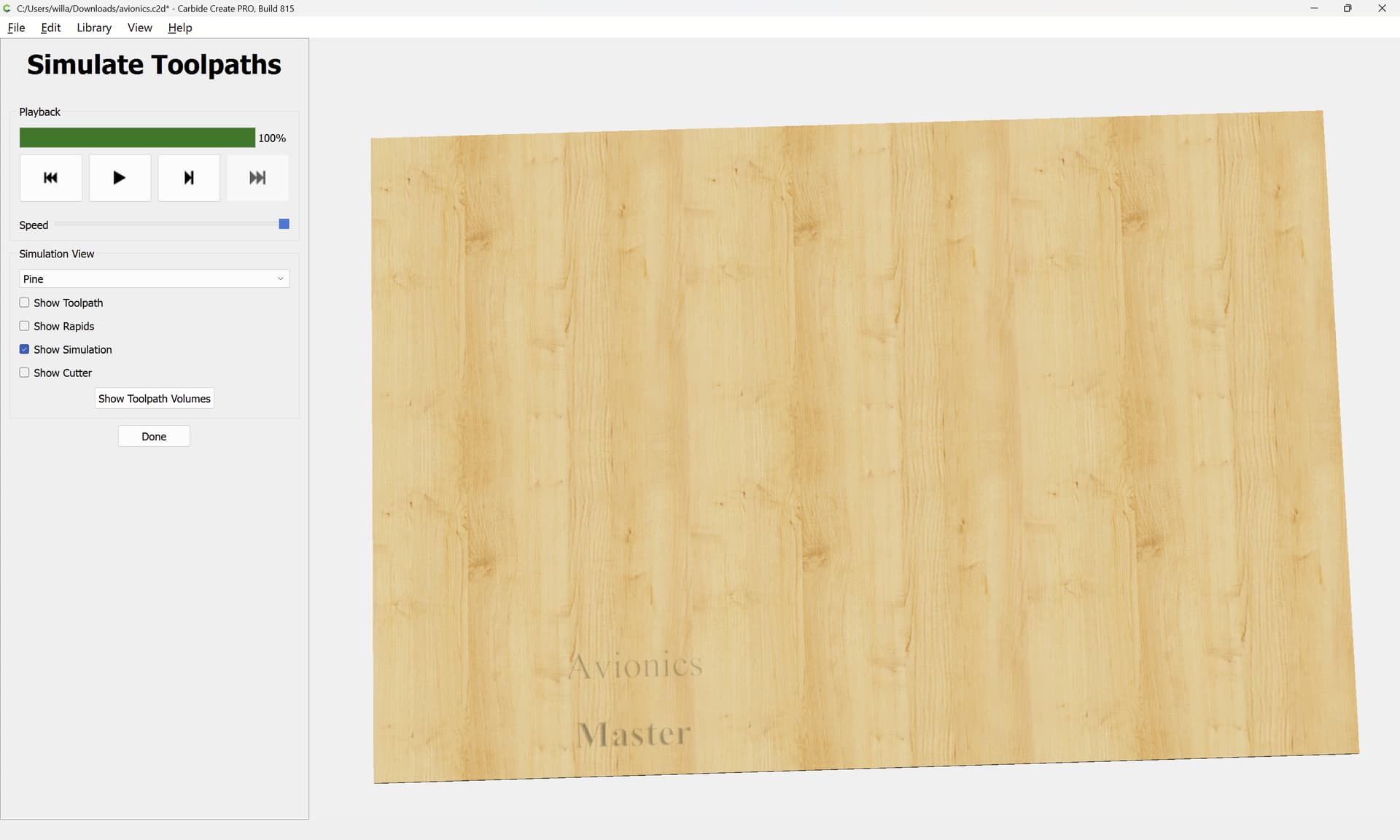Image resolution: width=1400 pixels, height=840 pixels.
Task: Skip to end of simulation
Action: (257, 177)
